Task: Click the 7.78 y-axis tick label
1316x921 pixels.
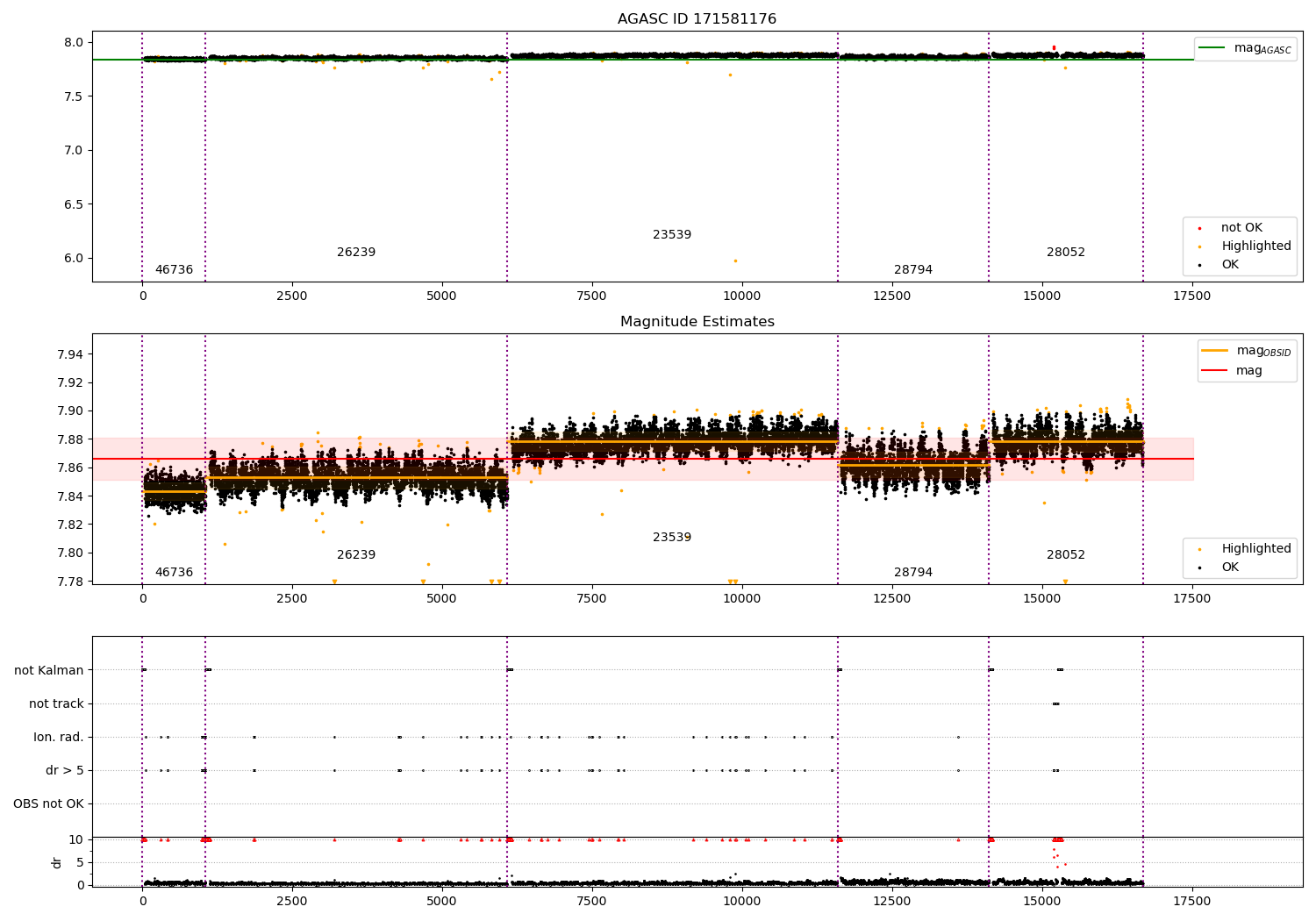Action: pyautogui.click(x=70, y=582)
